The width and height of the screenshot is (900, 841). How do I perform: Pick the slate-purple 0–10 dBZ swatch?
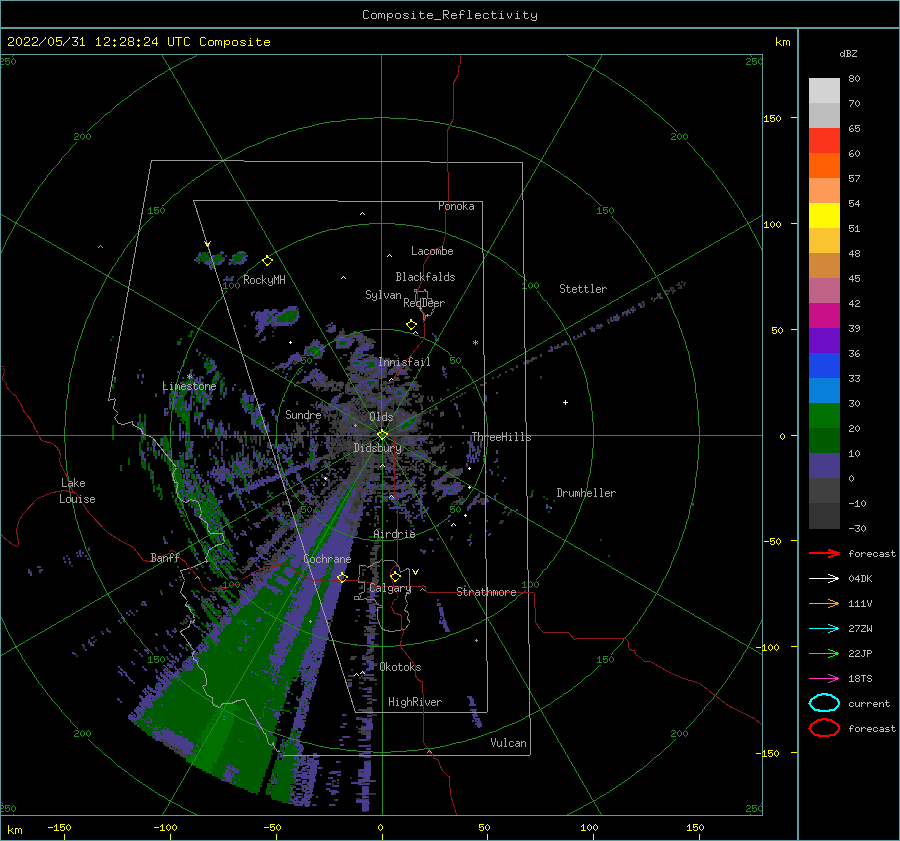click(x=824, y=466)
